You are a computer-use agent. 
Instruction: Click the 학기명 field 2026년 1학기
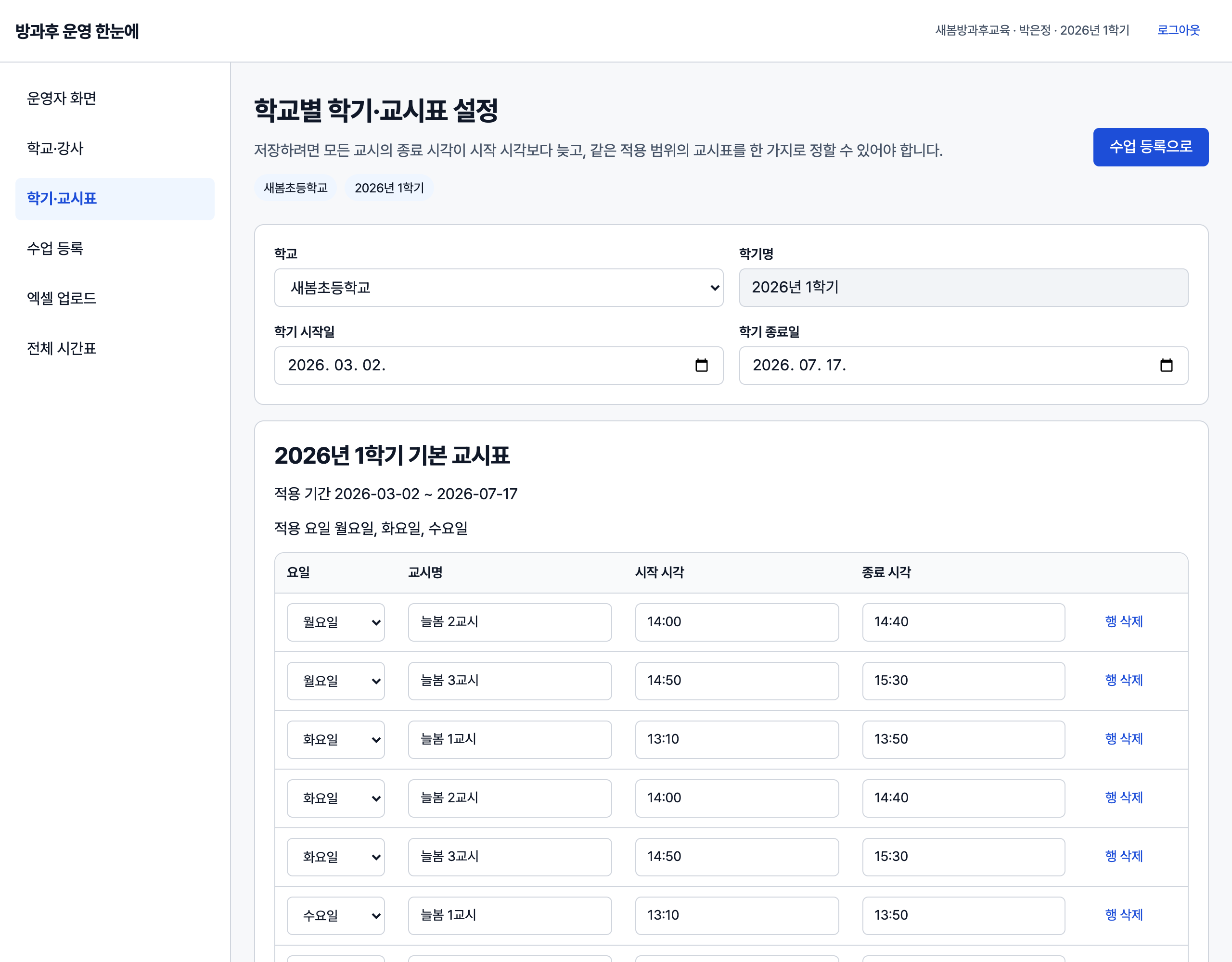[963, 288]
